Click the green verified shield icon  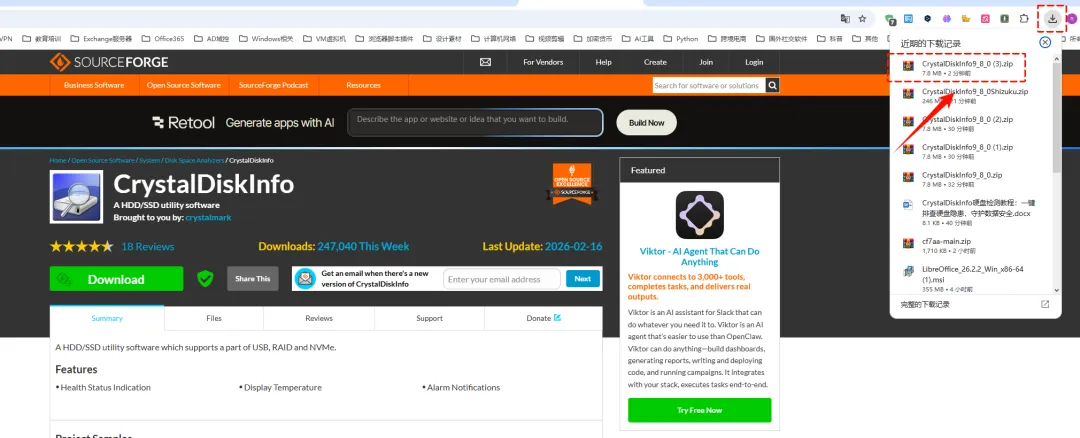pos(205,279)
